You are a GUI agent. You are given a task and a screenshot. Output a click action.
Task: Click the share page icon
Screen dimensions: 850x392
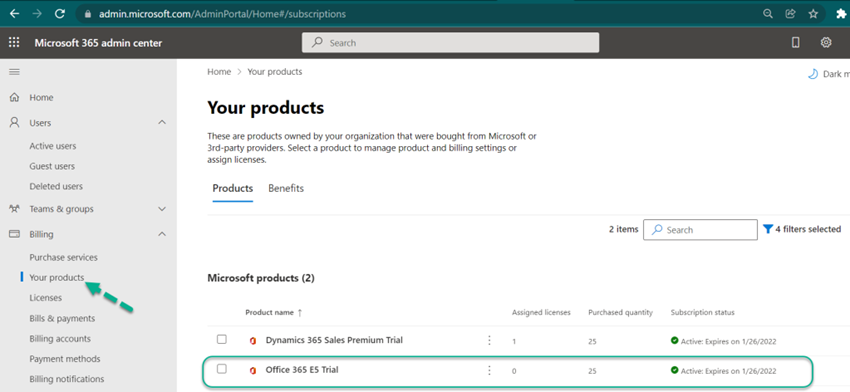(790, 14)
